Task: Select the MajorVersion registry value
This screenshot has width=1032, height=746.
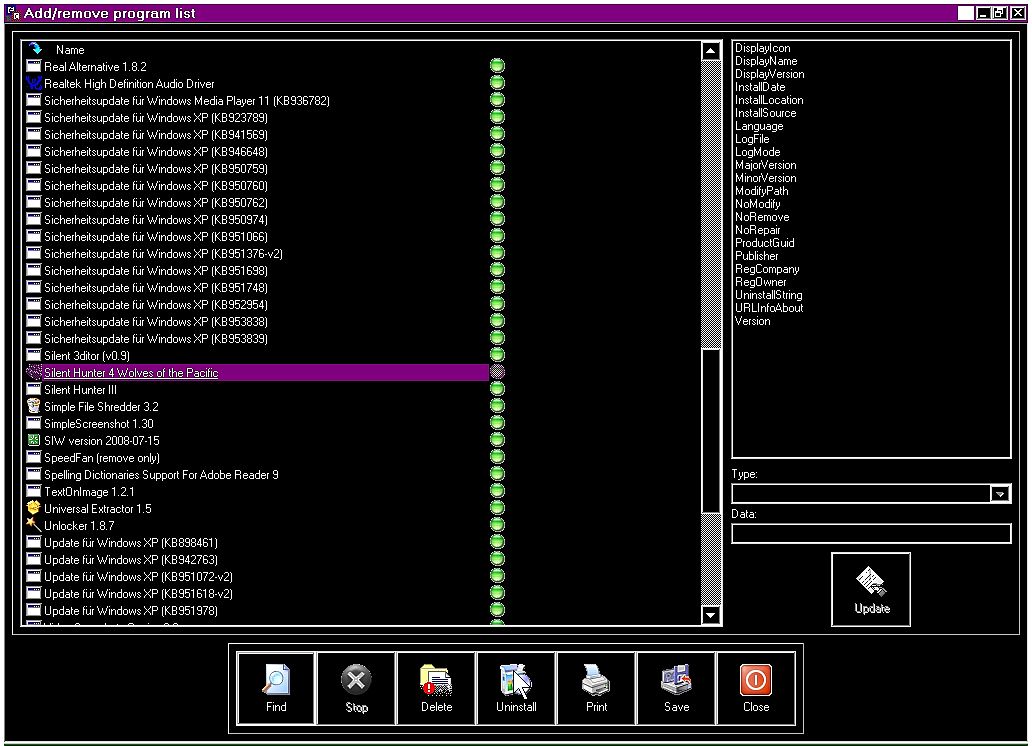Action: pos(765,165)
